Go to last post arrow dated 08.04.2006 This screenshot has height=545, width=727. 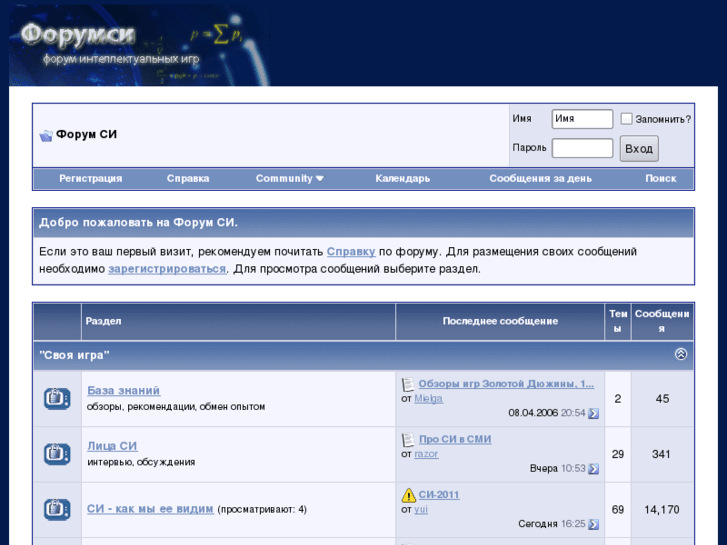(593, 413)
